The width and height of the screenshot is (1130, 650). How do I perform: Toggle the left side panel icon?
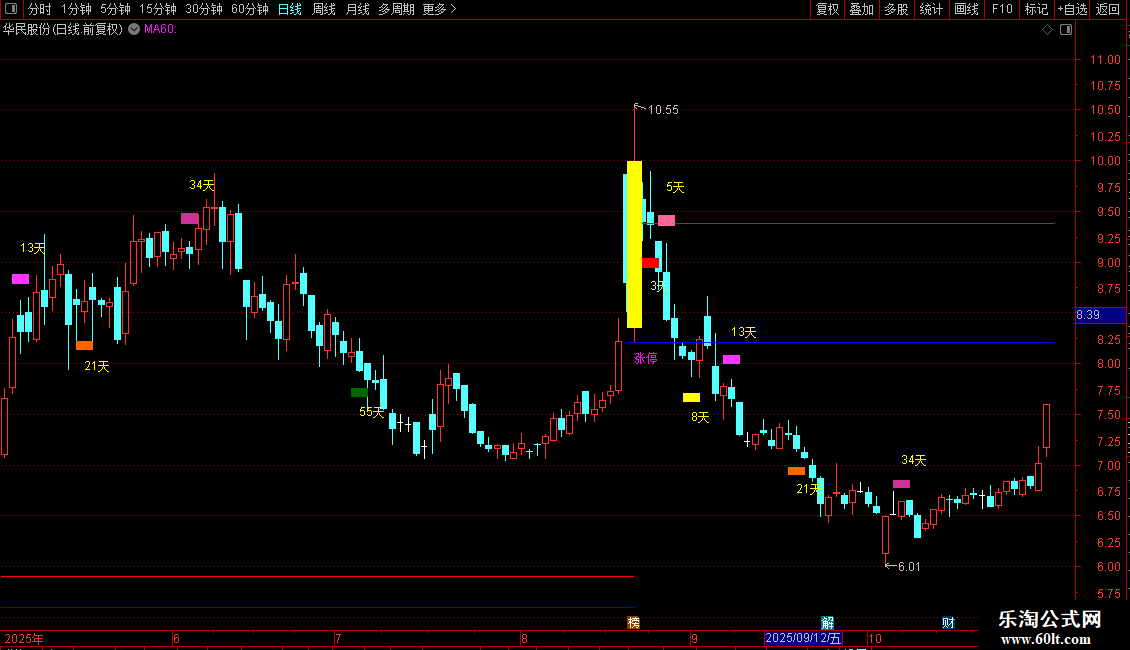11,9
